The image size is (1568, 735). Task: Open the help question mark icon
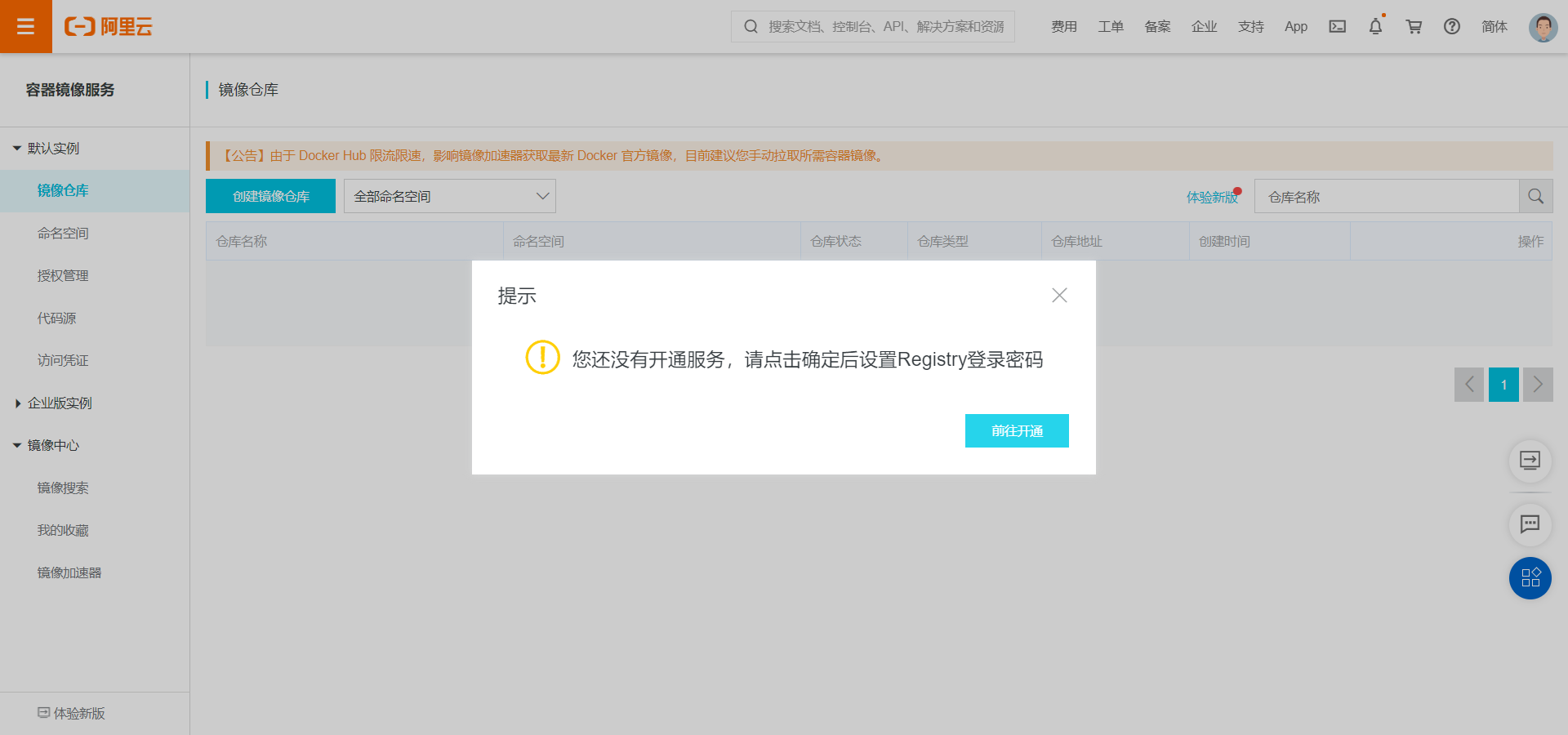[1451, 27]
